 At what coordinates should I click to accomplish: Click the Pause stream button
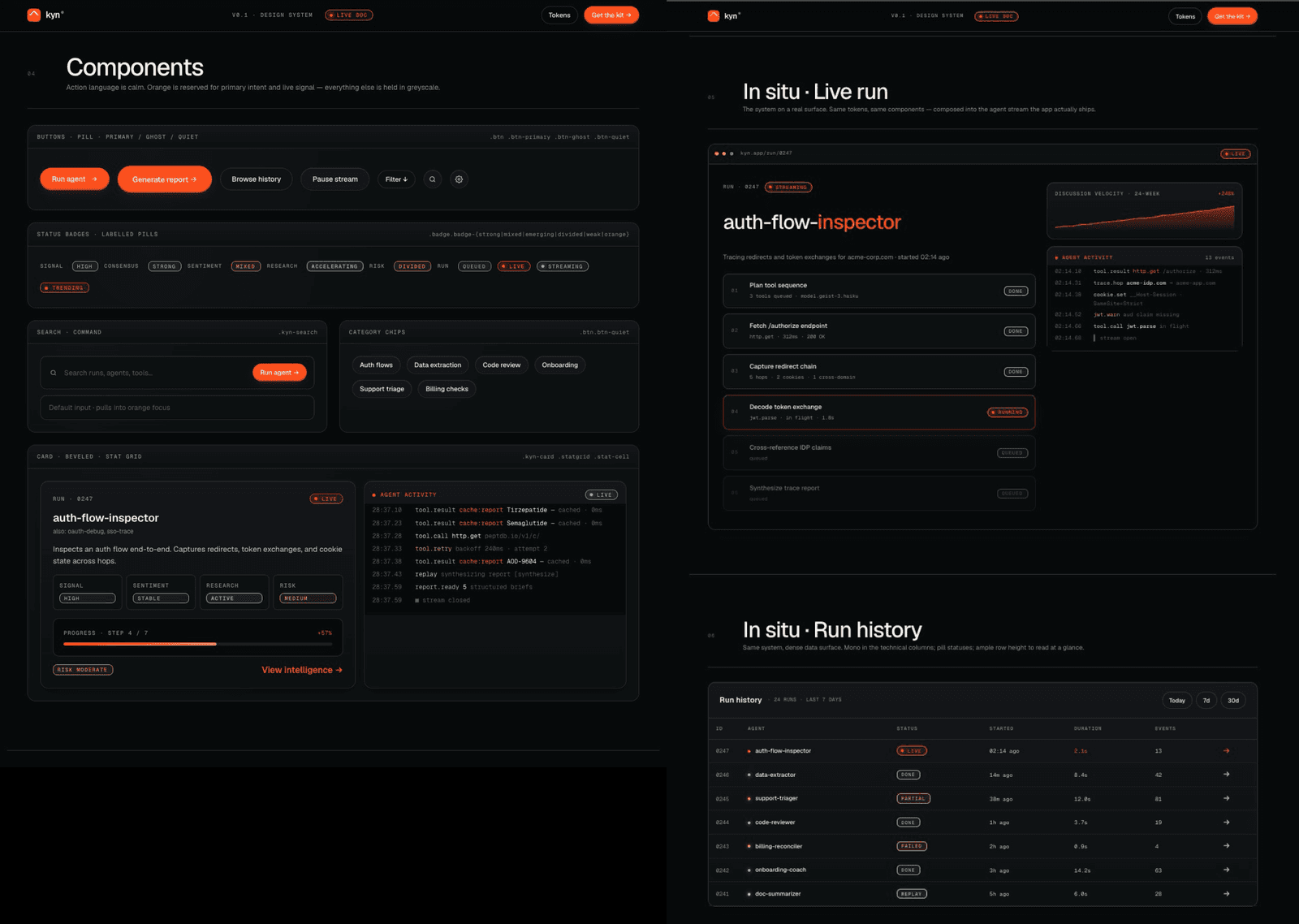(x=335, y=179)
